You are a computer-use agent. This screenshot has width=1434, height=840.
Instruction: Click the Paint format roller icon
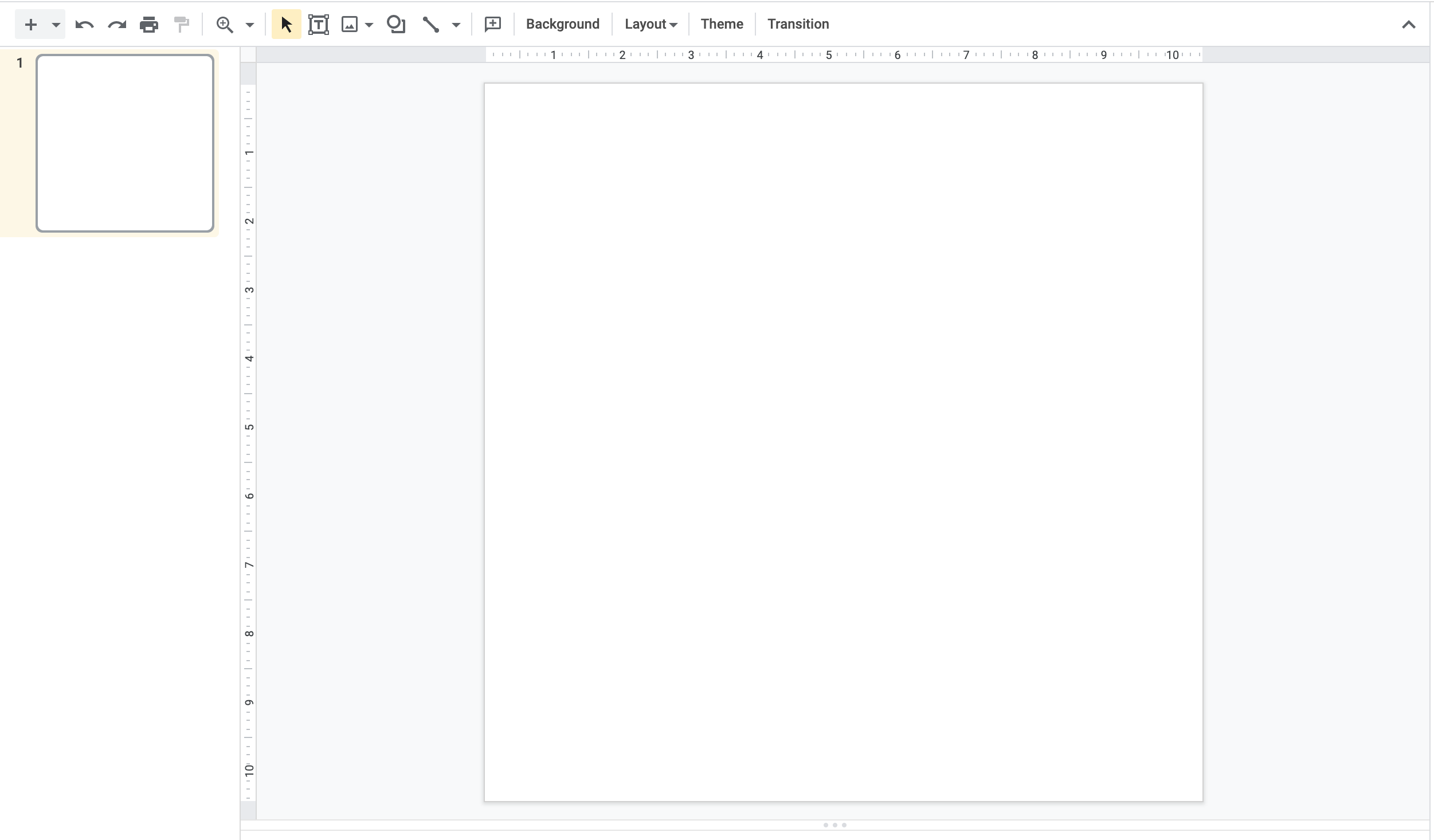(182, 25)
